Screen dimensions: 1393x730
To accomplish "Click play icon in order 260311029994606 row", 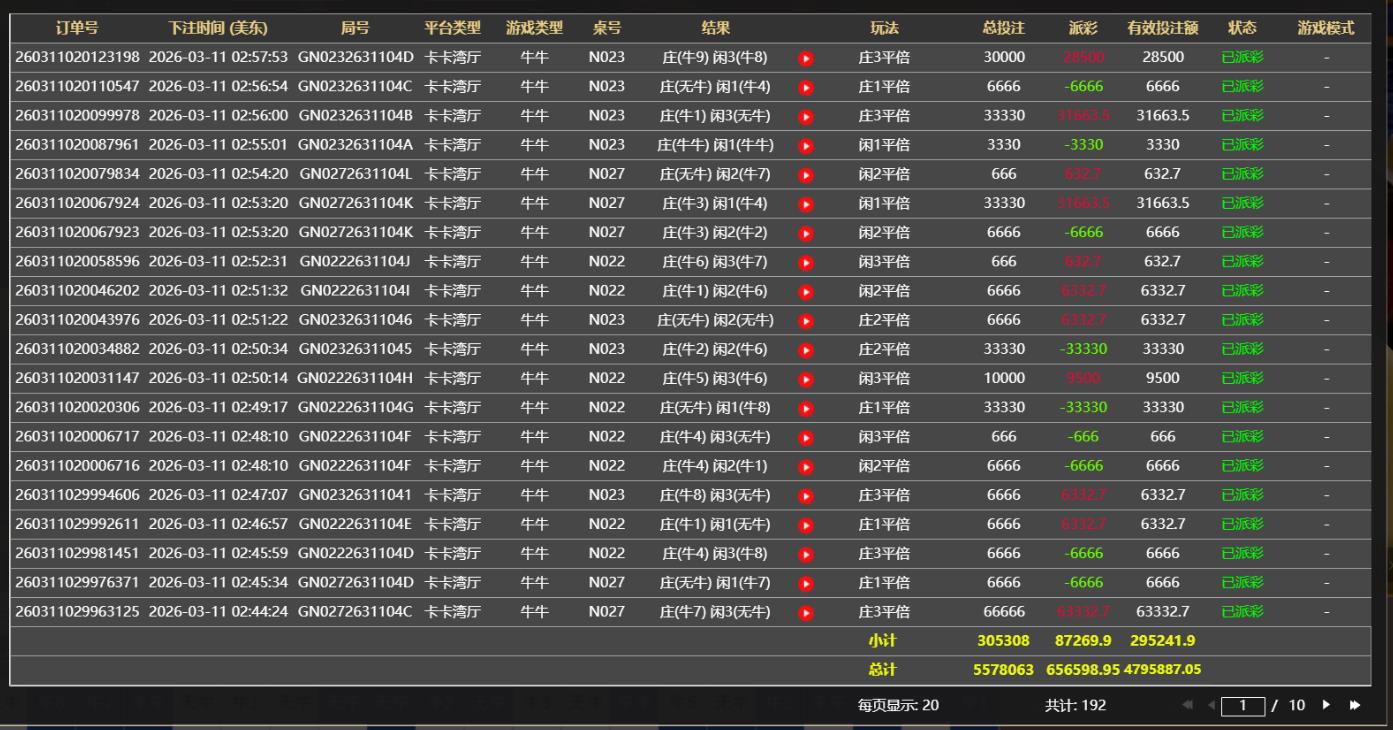I will (806, 495).
